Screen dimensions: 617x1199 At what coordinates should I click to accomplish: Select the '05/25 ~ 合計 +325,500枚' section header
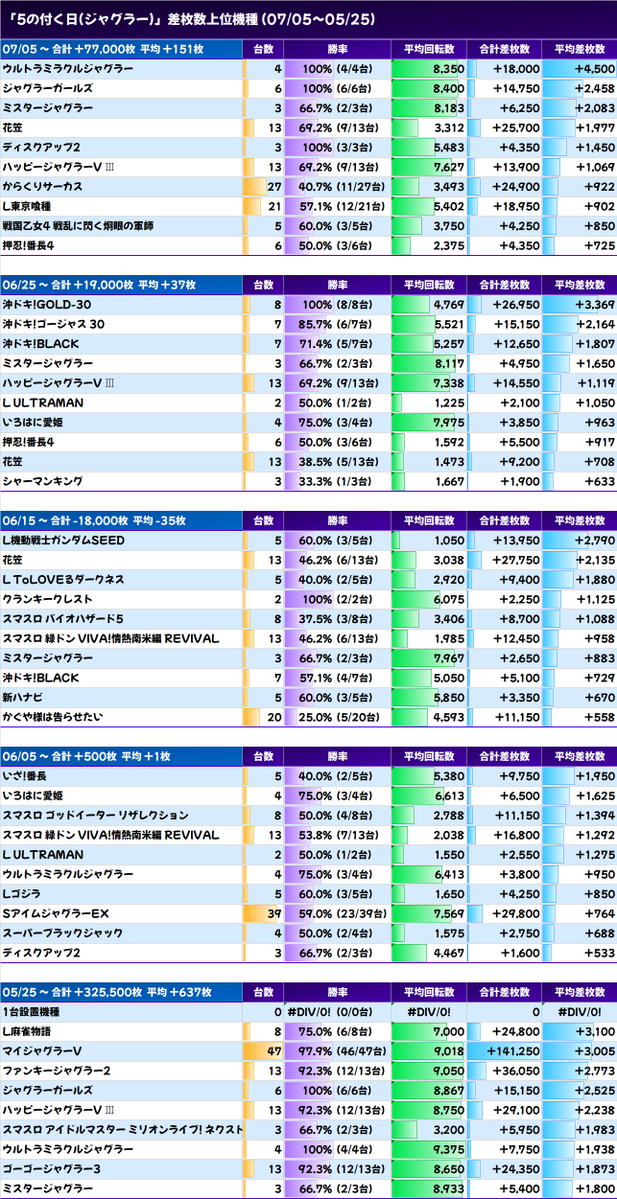click(122, 993)
